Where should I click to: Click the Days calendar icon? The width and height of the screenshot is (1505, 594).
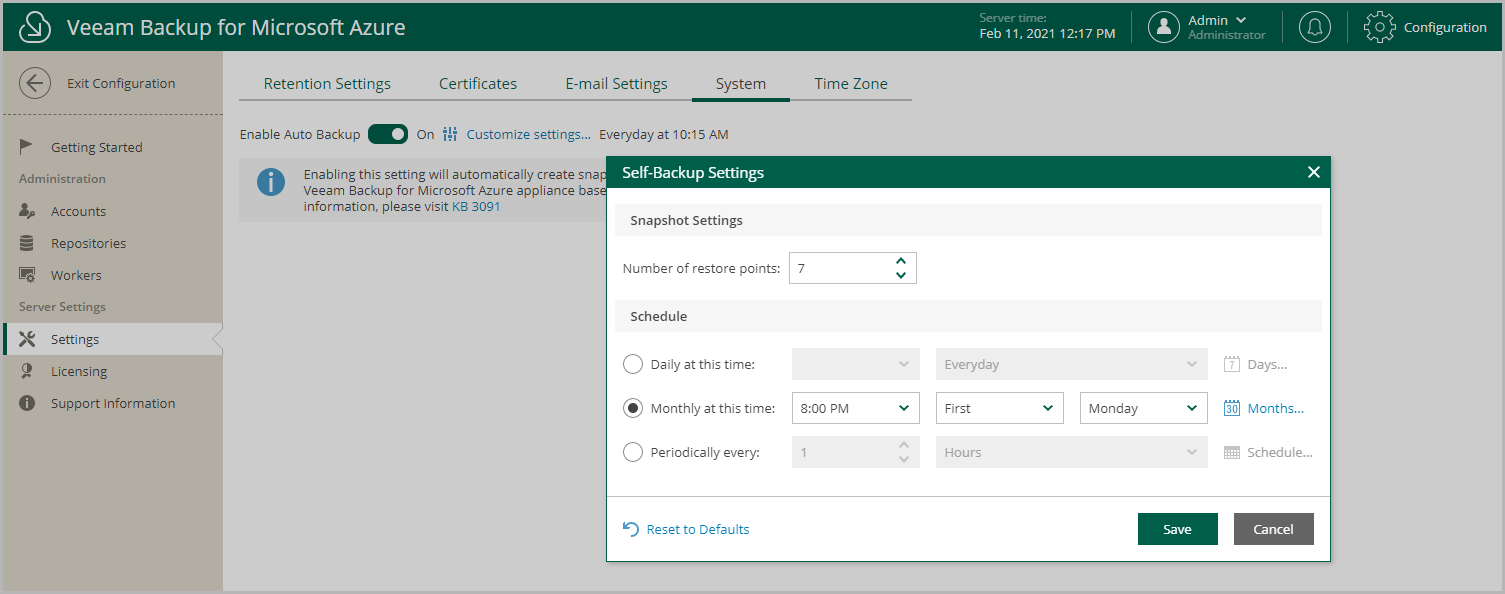pyautogui.click(x=1232, y=364)
